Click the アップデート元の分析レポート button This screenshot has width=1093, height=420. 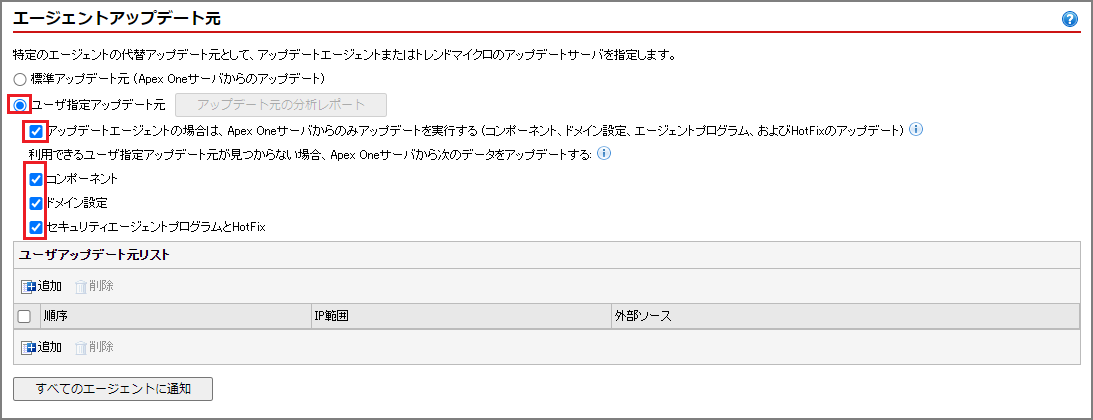click(x=281, y=105)
